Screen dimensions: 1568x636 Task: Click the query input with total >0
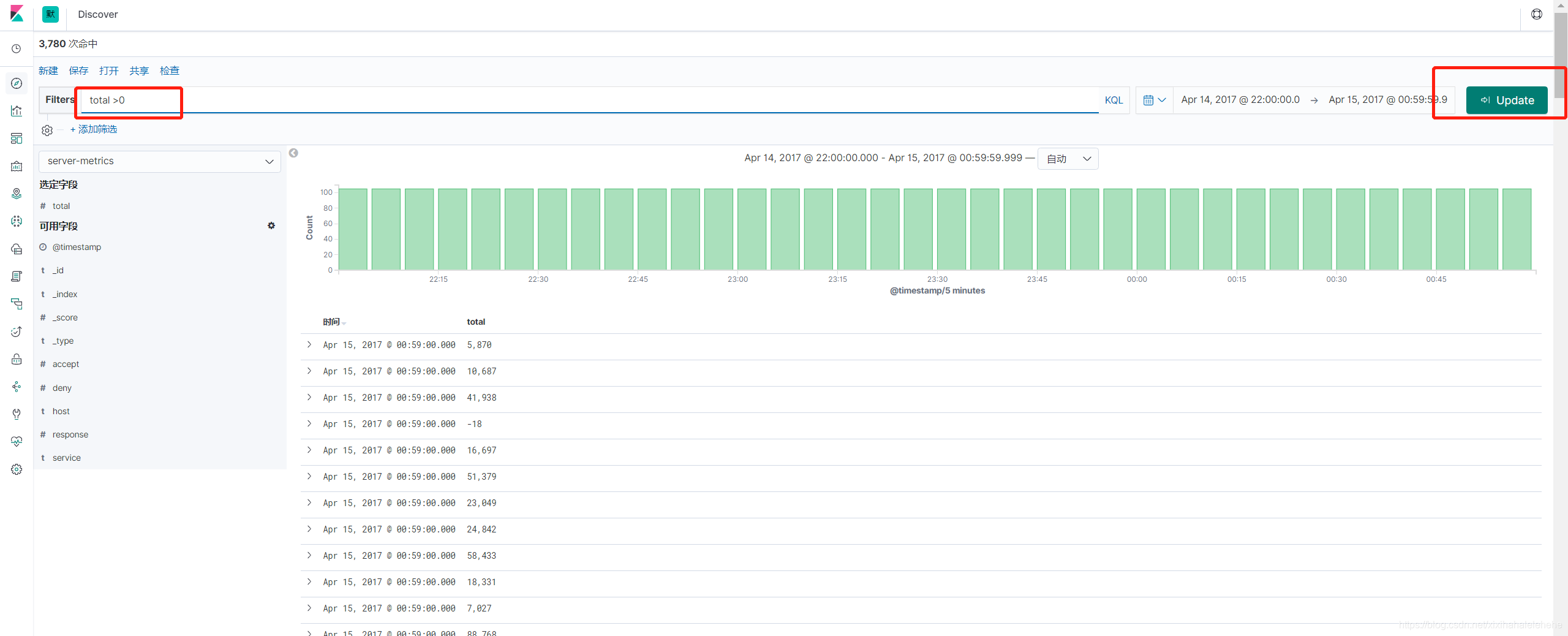tap(589, 100)
